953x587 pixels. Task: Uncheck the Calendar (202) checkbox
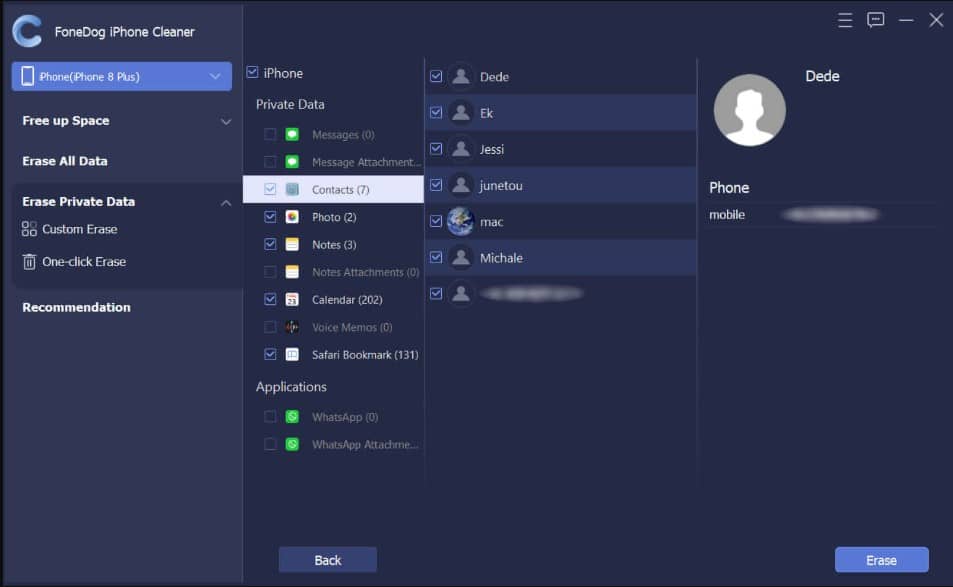click(x=270, y=299)
